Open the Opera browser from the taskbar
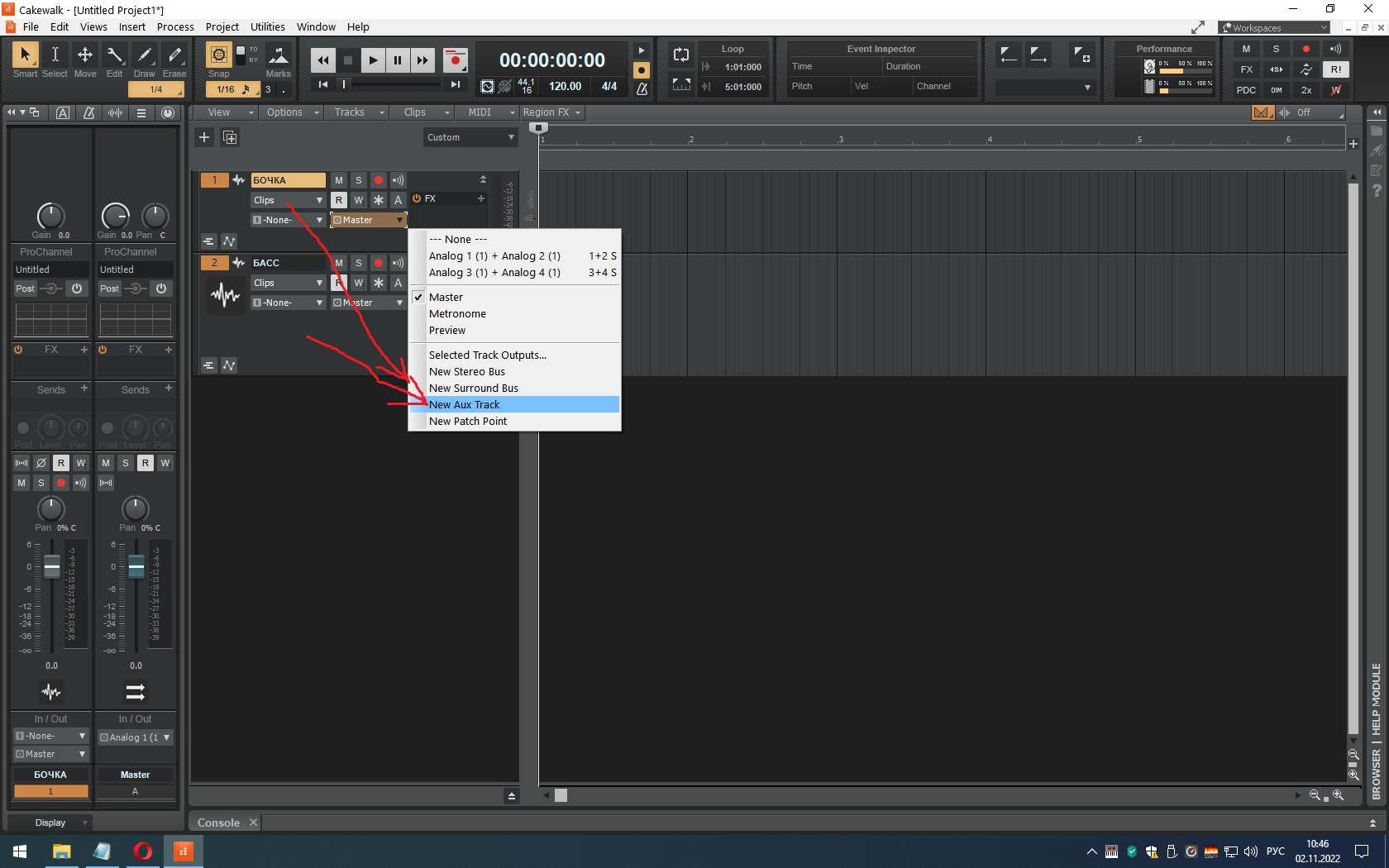Screen dimensions: 1389x868 [142, 851]
